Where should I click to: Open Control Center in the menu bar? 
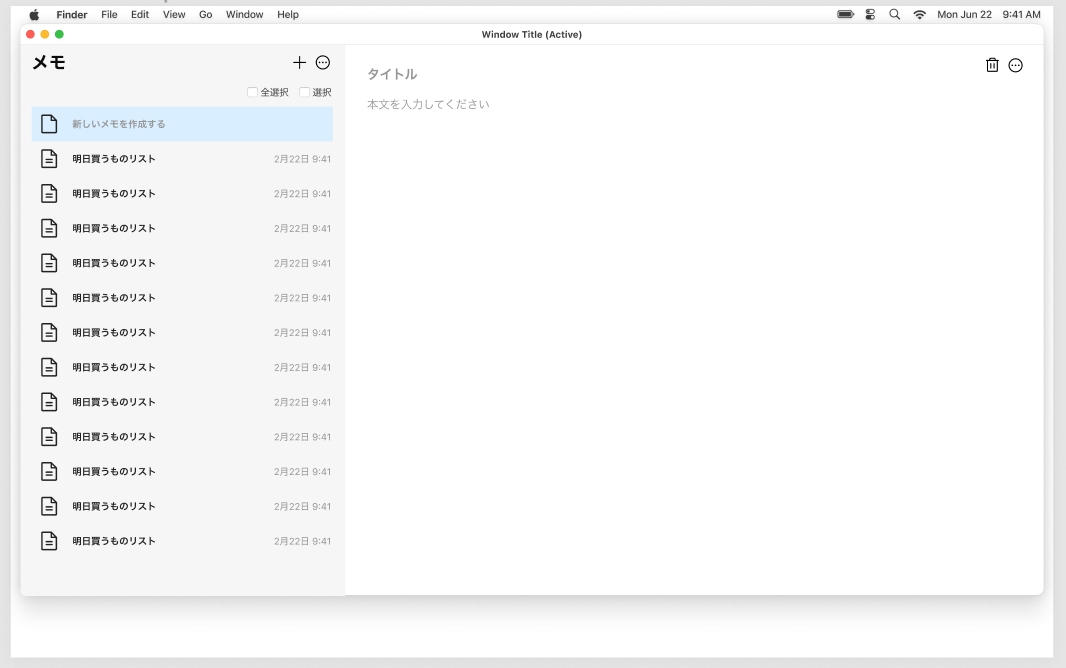870,15
